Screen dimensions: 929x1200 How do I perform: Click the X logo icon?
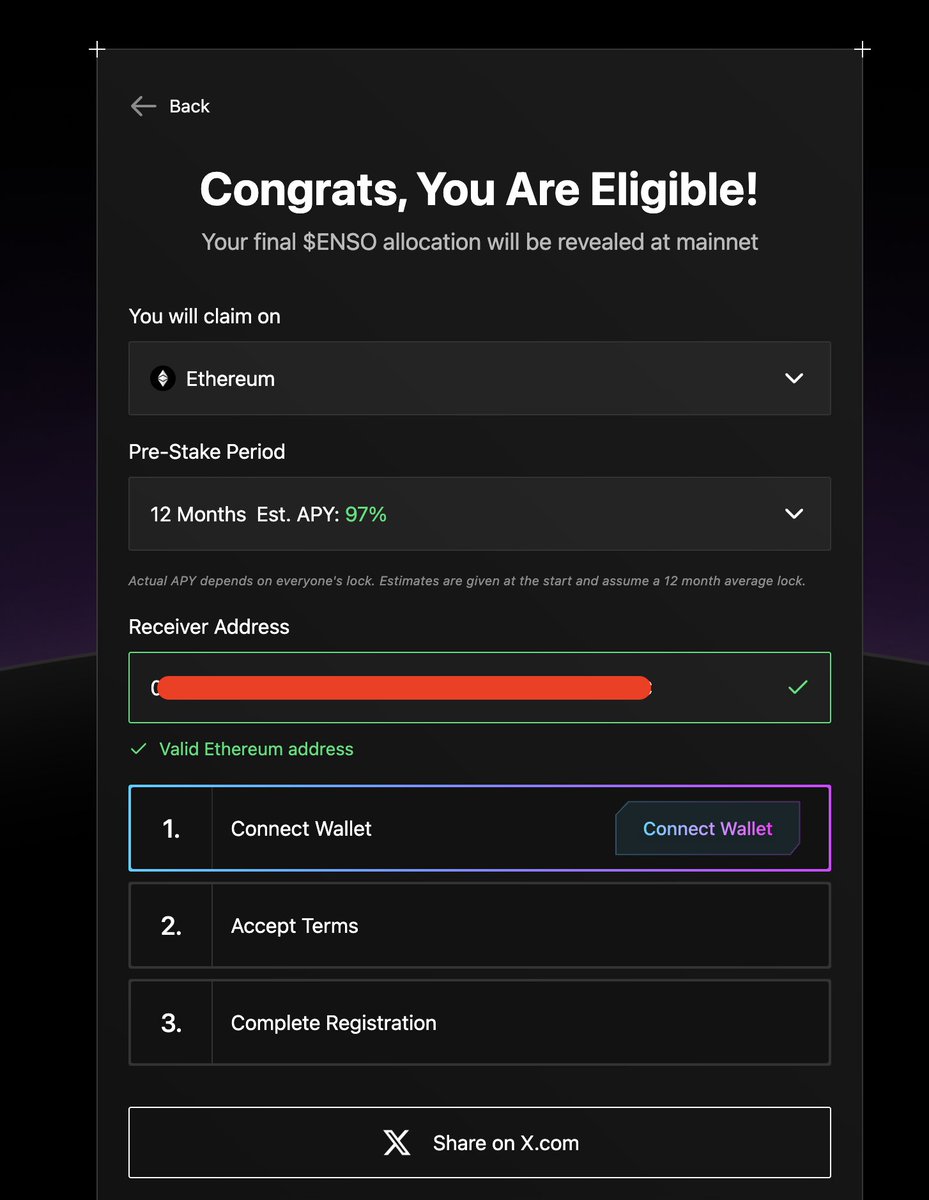(x=397, y=1143)
